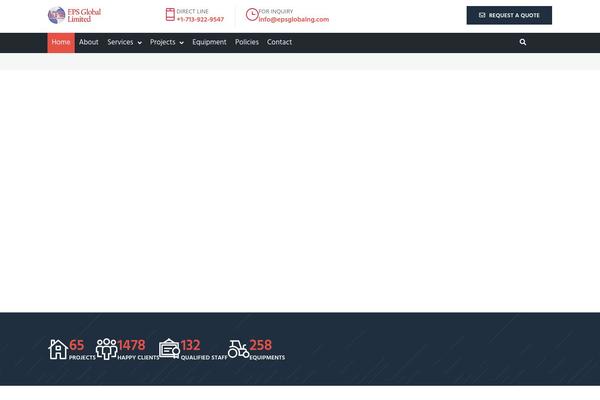The height and width of the screenshot is (400, 600).
Task: Click the 132 qualified staff counter
Action: (190, 345)
